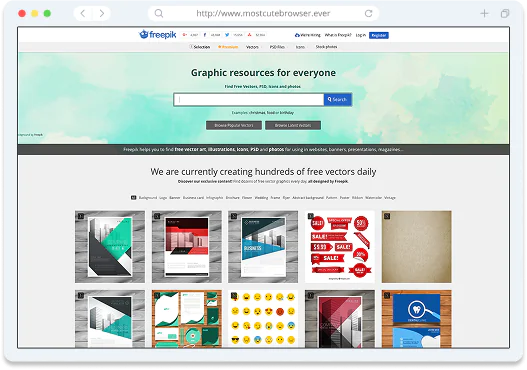
Task: Focus the Freepik search input field
Action: (249, 99)
